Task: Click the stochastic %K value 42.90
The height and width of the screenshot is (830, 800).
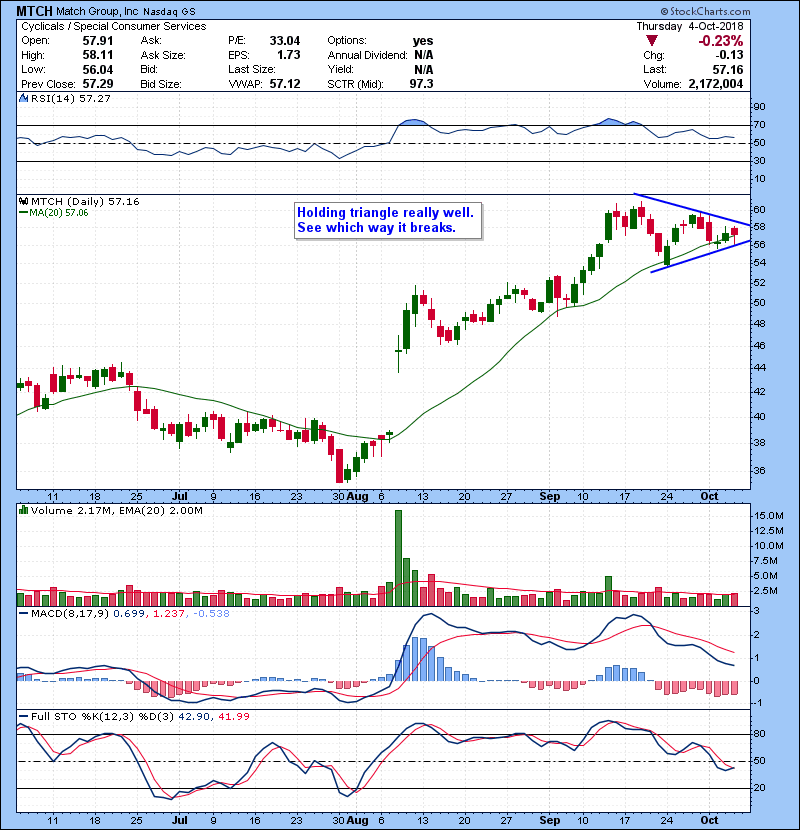Action: 194,716
